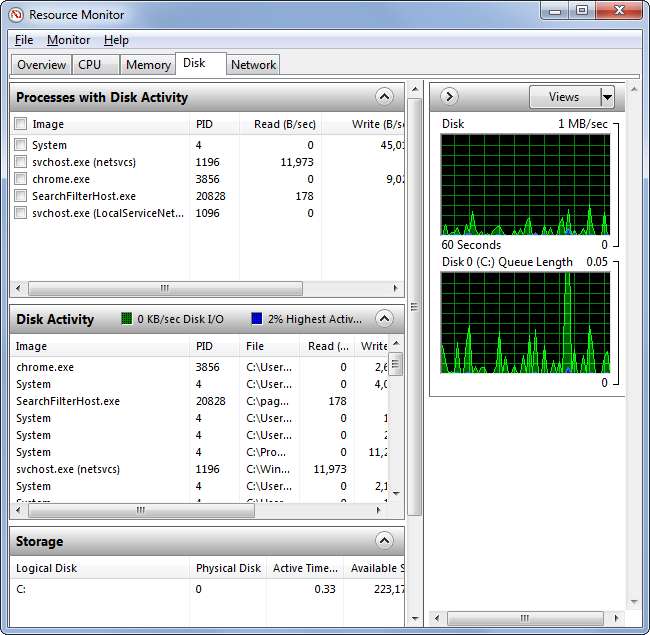
Task: Check the System process checkbox
Action: (21, 145)
